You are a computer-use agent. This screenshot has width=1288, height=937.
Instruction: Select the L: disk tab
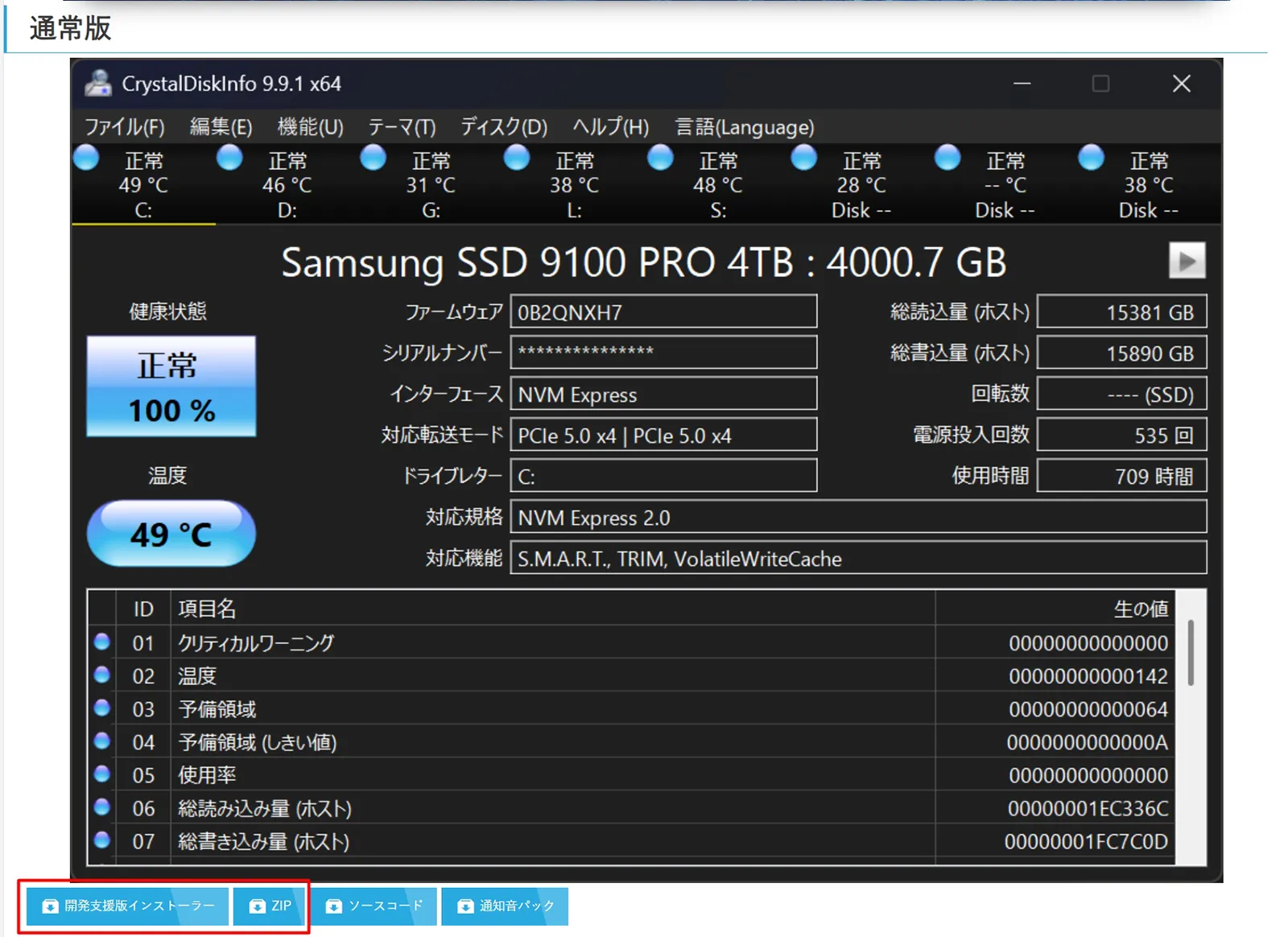574,184
